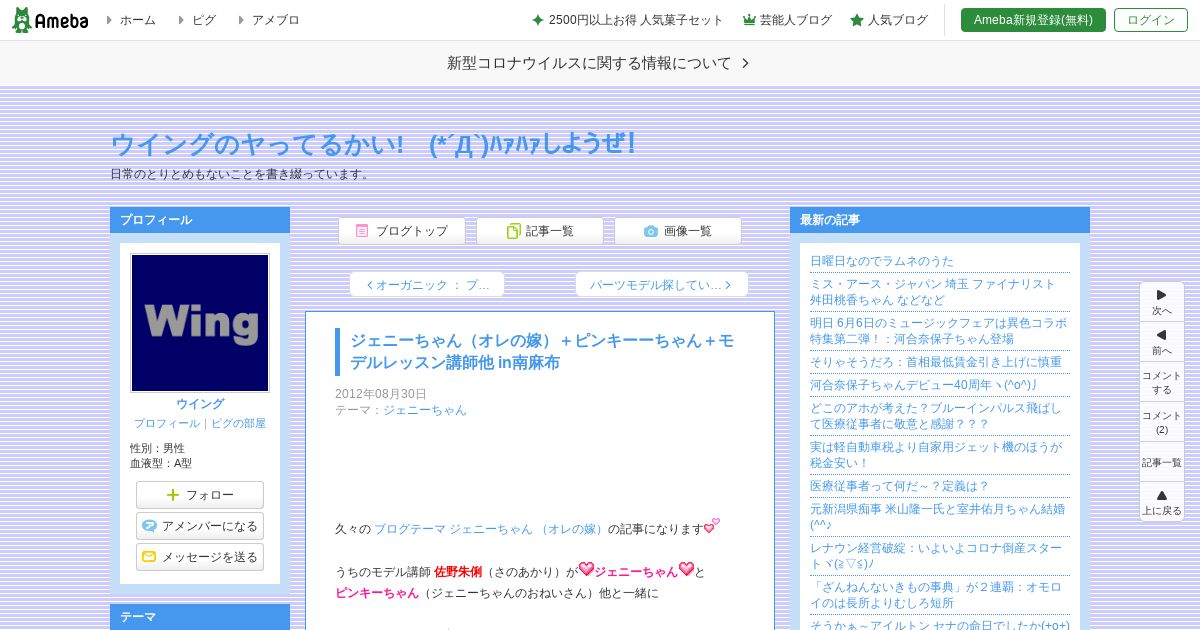
Task: Open the アメブロ menu item
Action: [275, 20]
